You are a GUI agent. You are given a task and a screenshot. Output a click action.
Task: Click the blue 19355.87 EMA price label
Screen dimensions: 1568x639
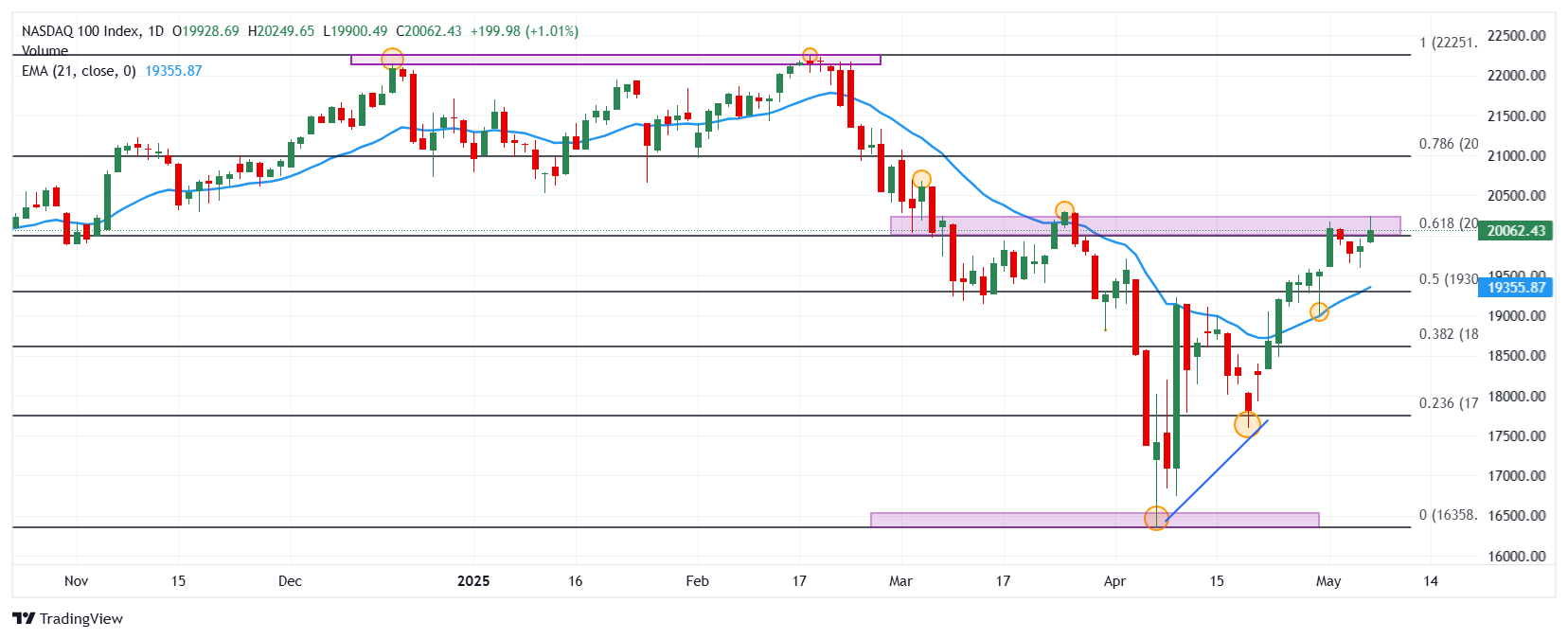[x=1515, y=287]
